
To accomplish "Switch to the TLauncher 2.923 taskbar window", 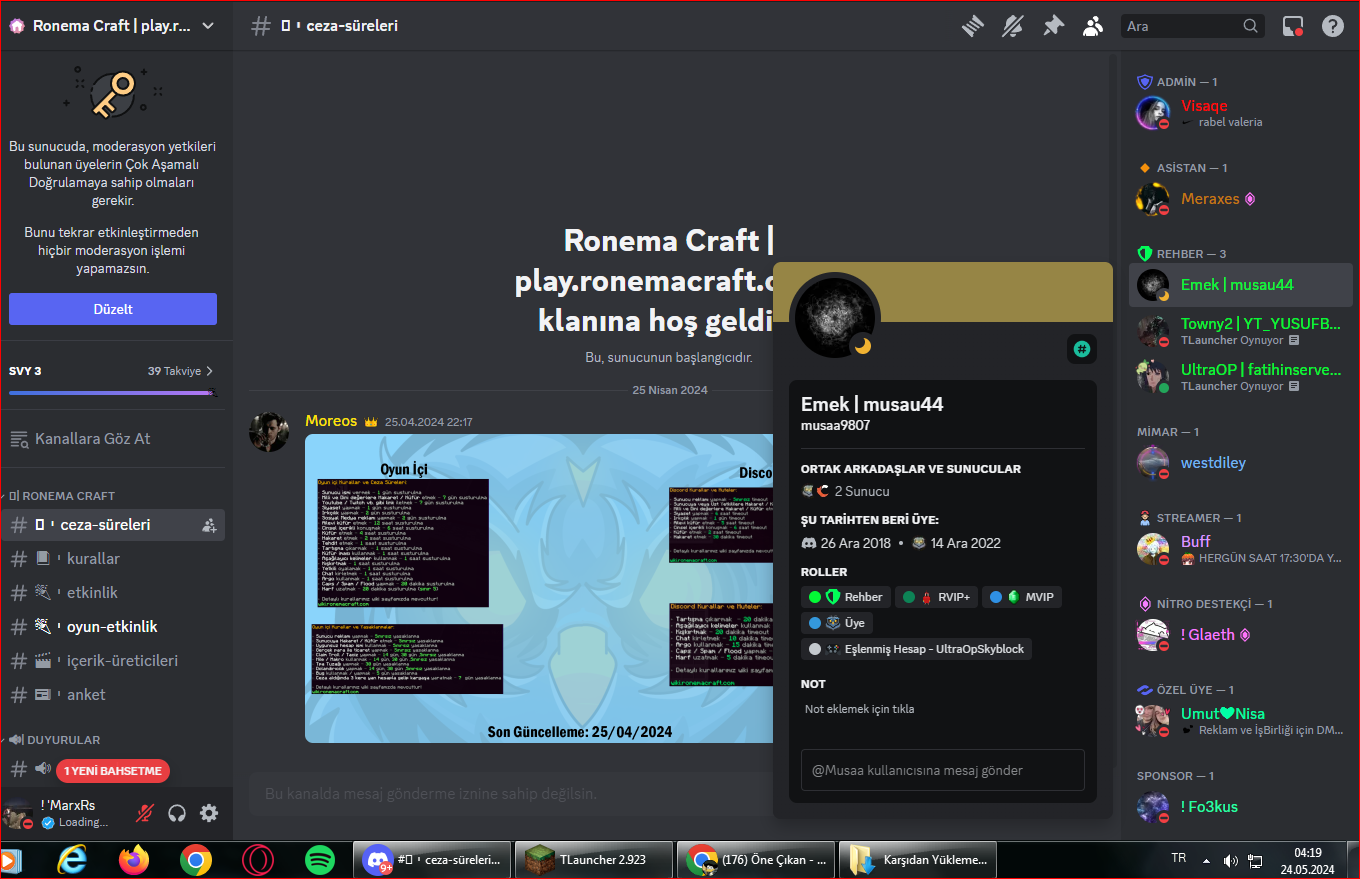I will (x=594, y=860).
